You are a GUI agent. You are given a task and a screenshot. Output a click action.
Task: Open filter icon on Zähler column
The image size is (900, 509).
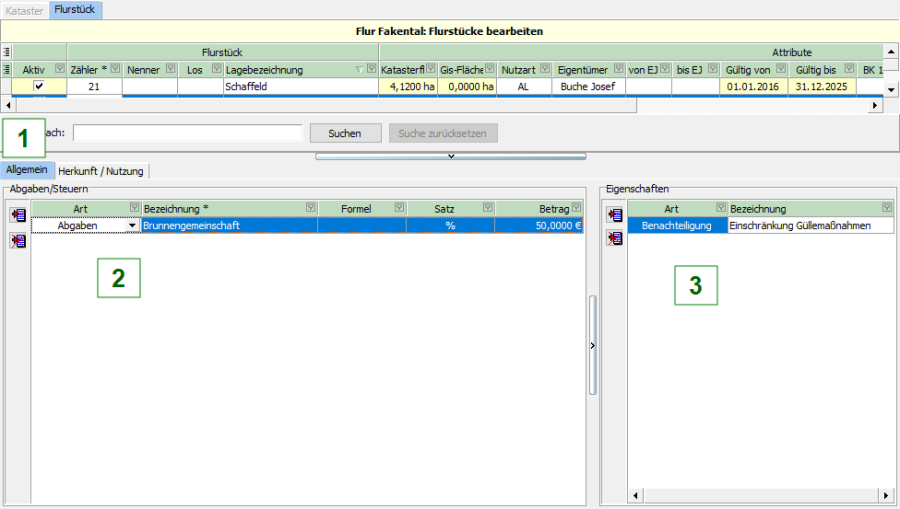[x=115, y=69]
